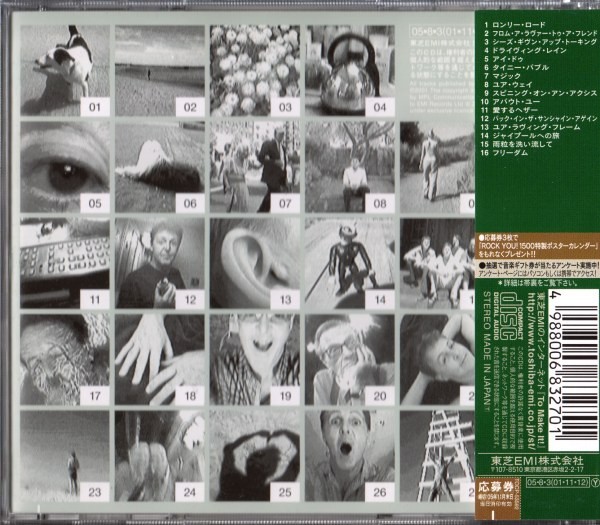Click the blurry hand photo 24
Image resolution: width=600 pixels, height=525 pixels.
[x=160, y=456]
